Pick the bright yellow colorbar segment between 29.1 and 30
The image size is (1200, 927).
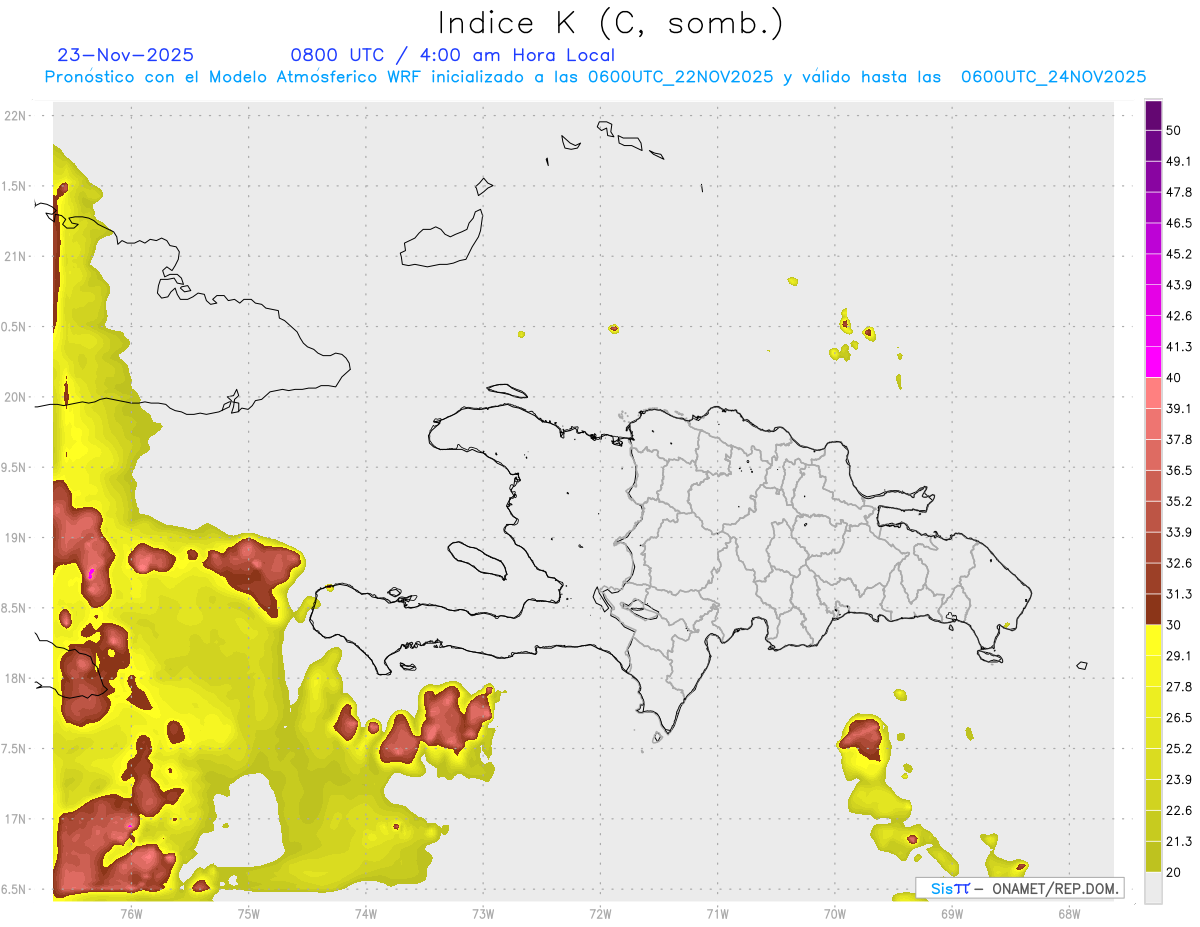[1153, 640]
